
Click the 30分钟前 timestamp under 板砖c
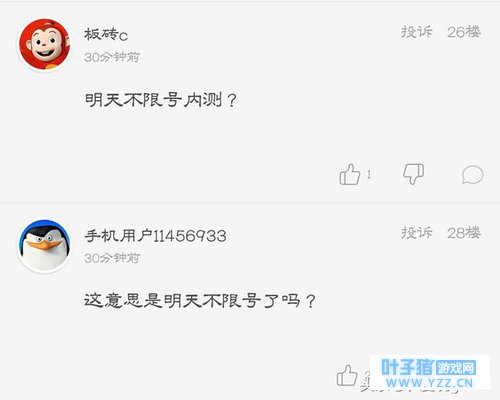[112, 57]
